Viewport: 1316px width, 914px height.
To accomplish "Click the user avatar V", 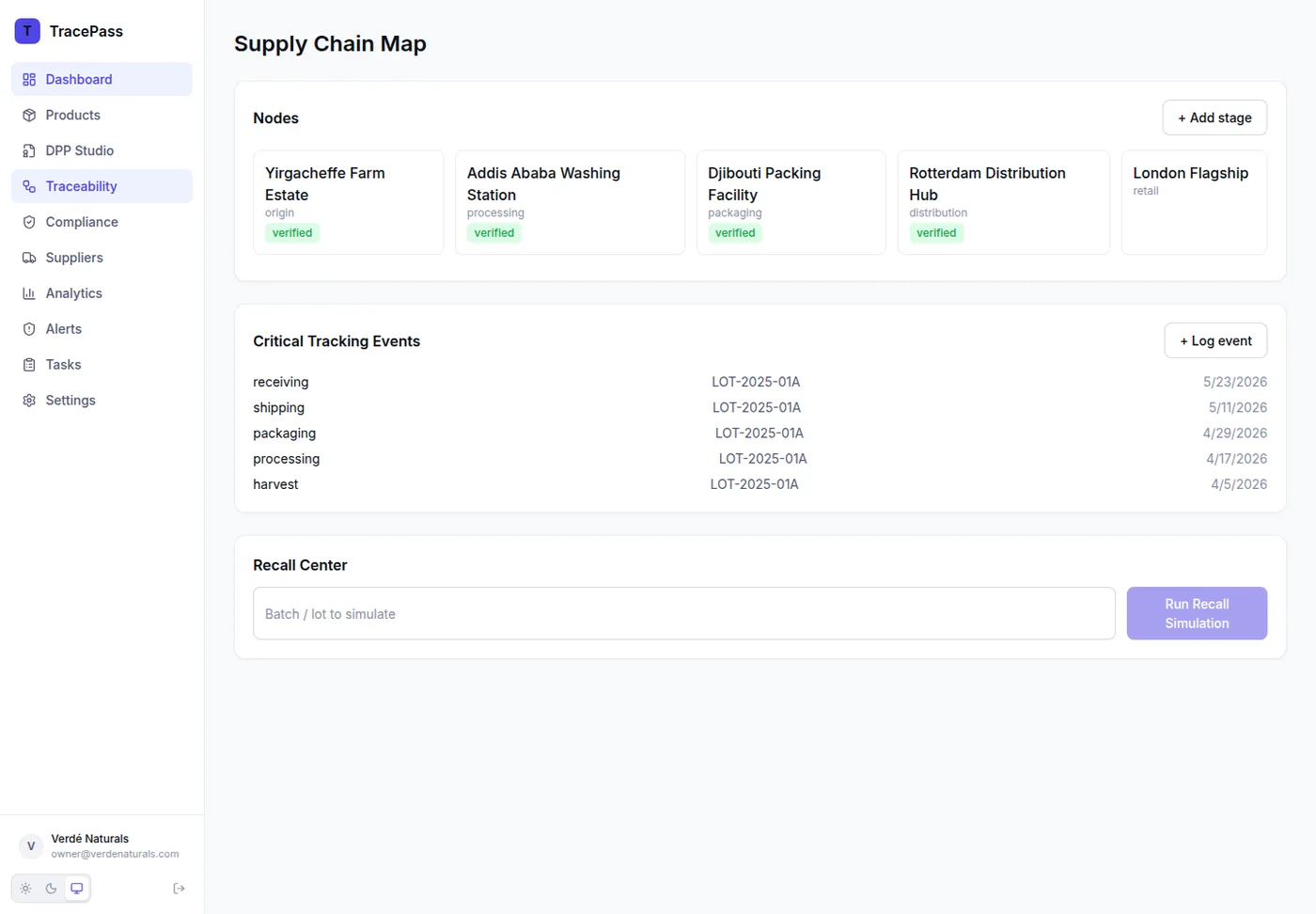I will tap(31, 846).
